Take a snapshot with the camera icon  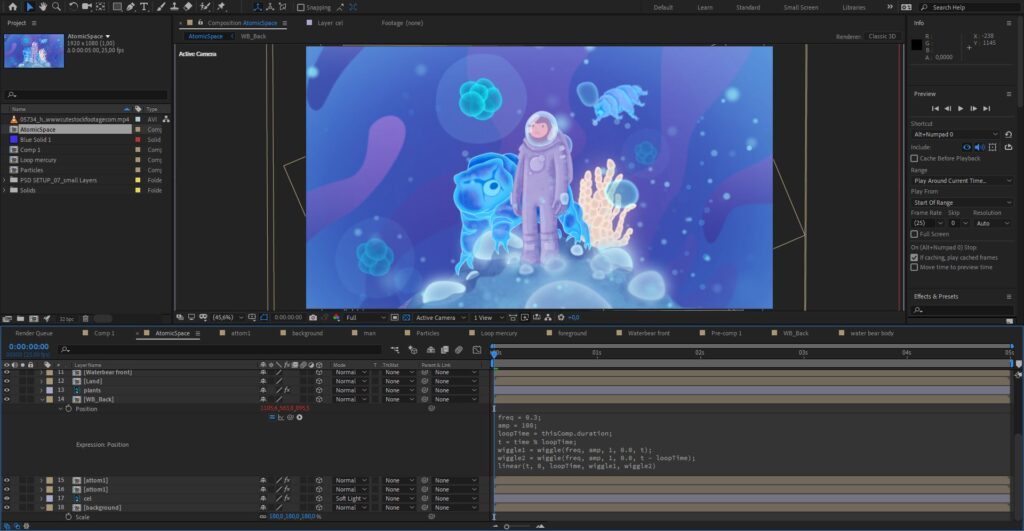313,317
